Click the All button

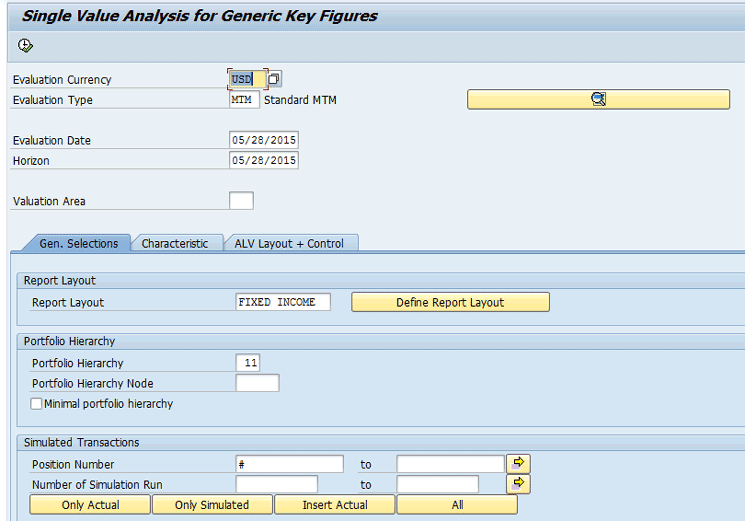tap(457, 505)
